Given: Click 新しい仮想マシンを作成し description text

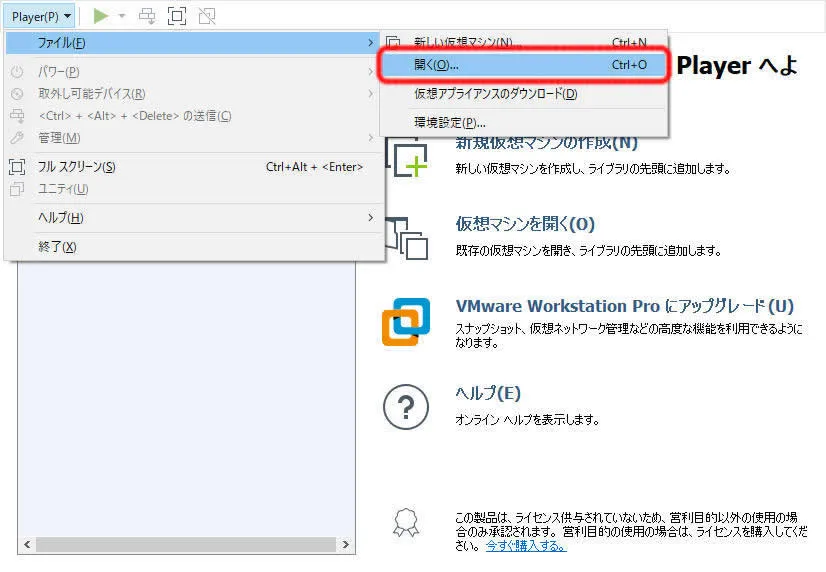Looking at the screenshot, I should pos(593,169).
